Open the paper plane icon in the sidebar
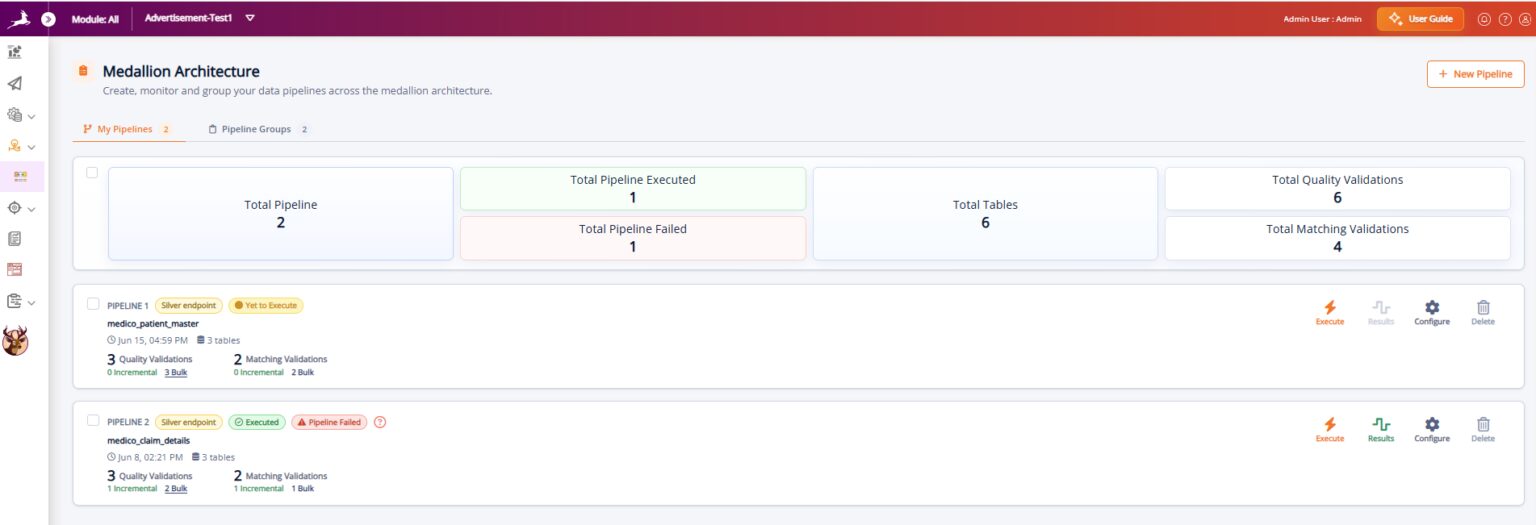The height and width of the screenshot is (525, 1536). tap(15, 83)
